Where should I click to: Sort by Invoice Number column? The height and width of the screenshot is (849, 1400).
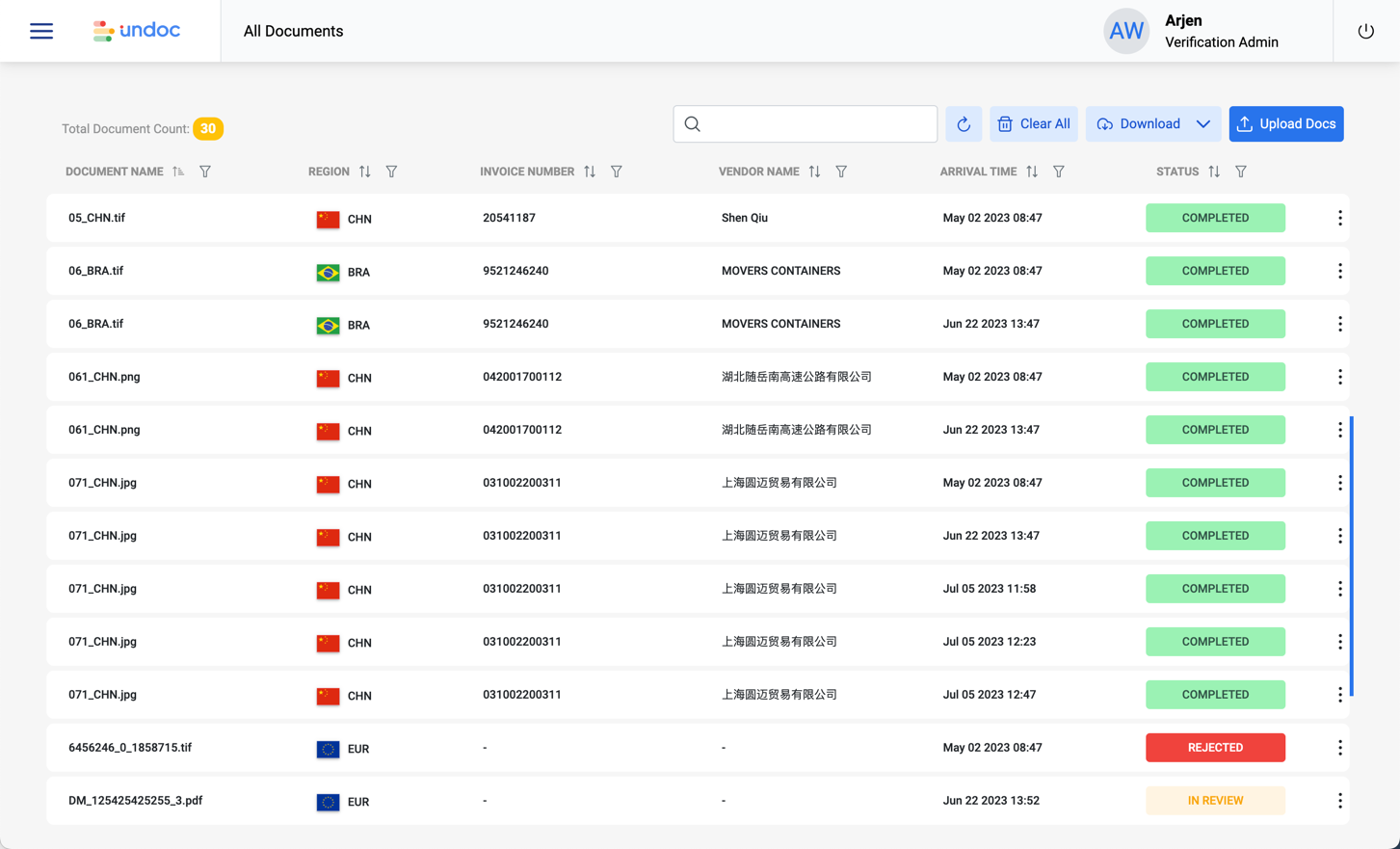pos(590,172)
